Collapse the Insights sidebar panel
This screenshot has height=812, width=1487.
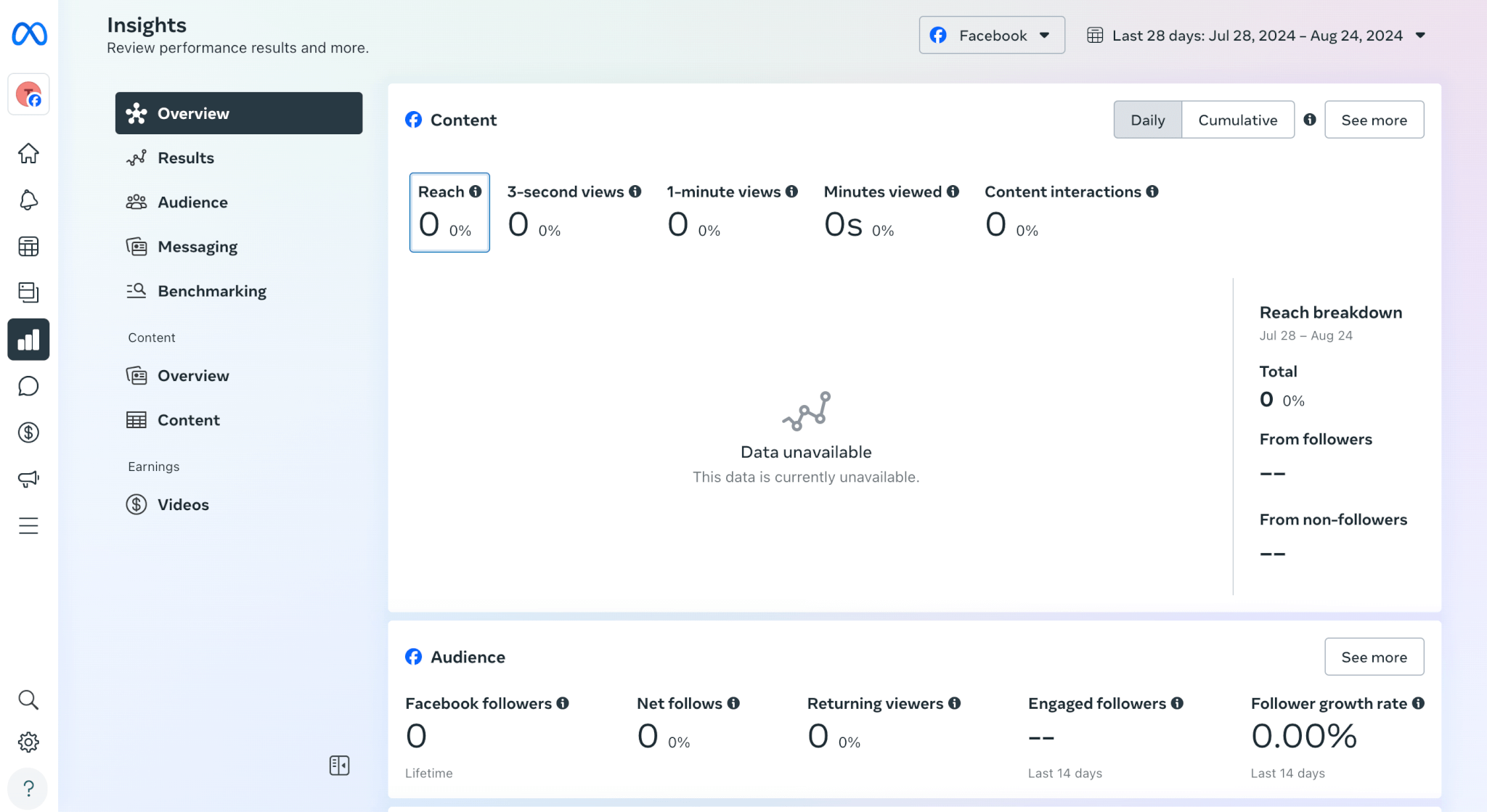coord(338,765)
